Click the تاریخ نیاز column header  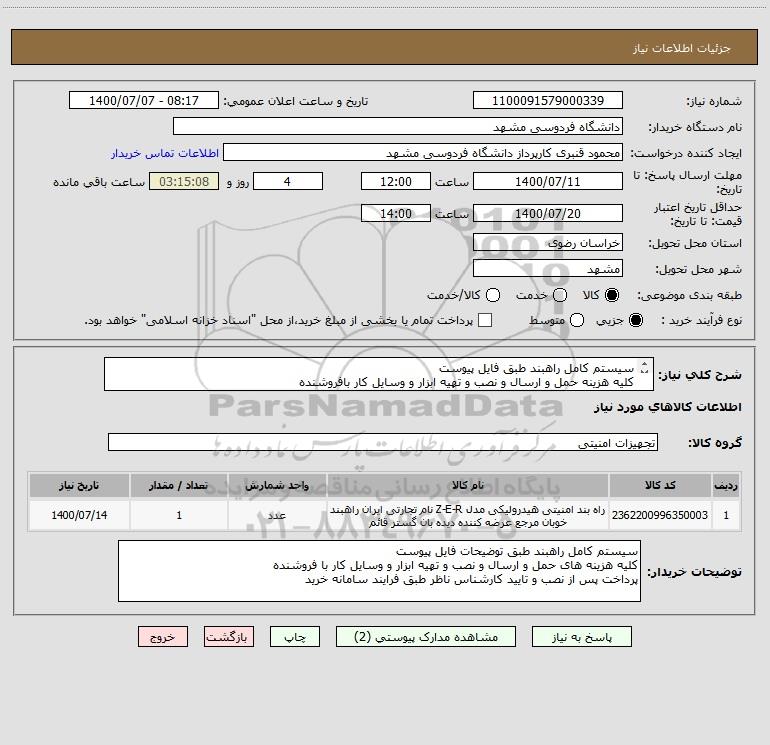[79, 485]
